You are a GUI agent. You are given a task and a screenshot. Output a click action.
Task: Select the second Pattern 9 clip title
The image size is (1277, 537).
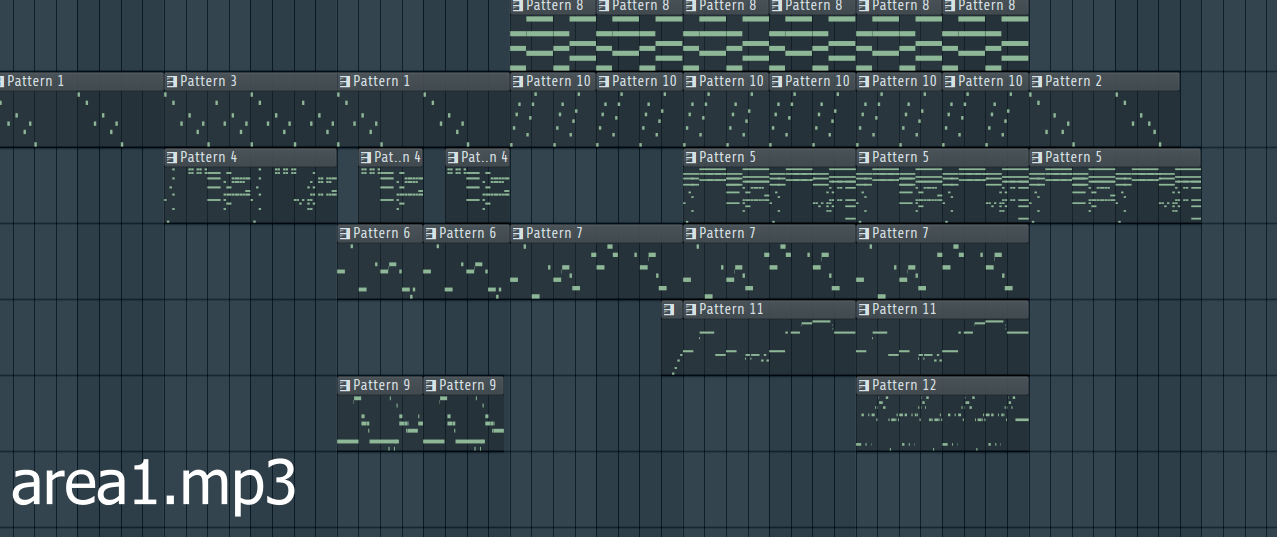pos(468,385)
